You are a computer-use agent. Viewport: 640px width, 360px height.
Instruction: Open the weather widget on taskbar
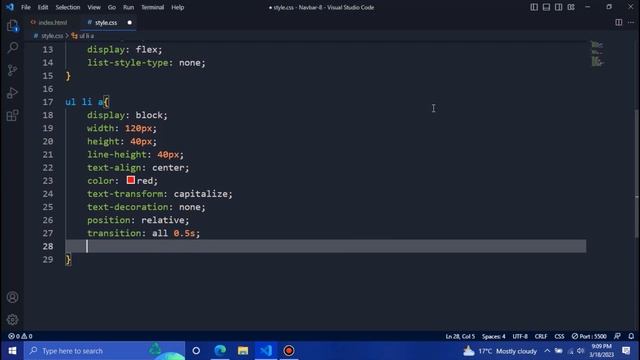click(500, 351)
